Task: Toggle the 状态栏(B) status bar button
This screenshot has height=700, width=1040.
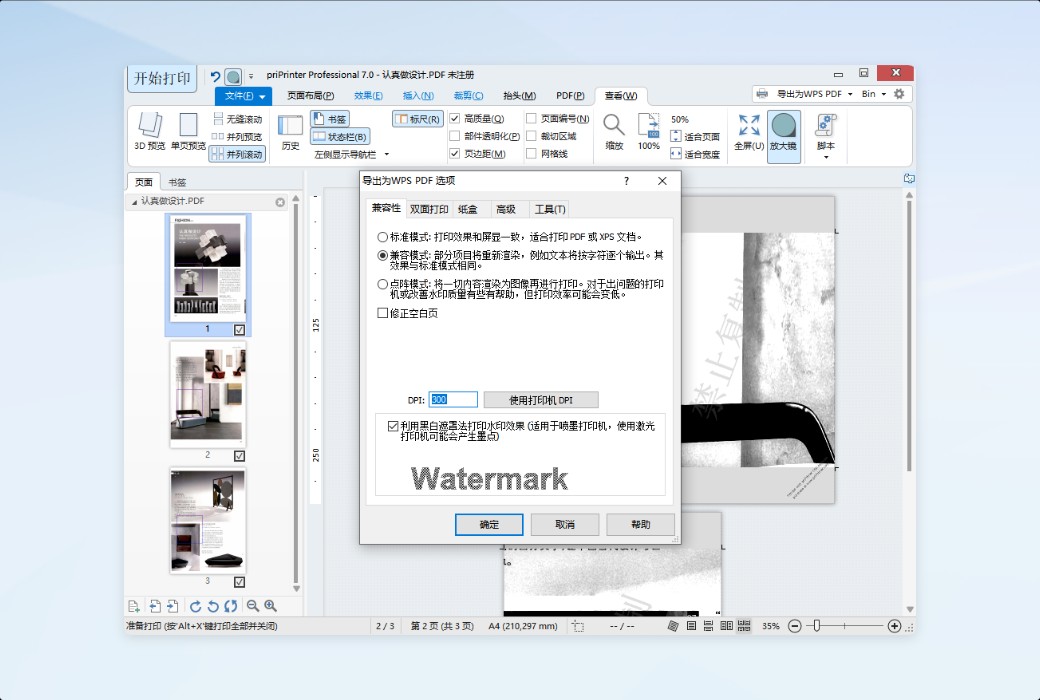Action: point(340,137)
